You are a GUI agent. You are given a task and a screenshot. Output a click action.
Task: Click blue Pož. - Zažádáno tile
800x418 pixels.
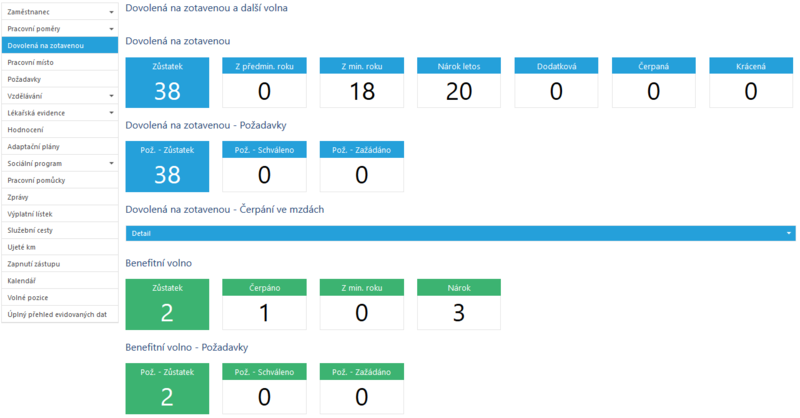tap(362, 166)
